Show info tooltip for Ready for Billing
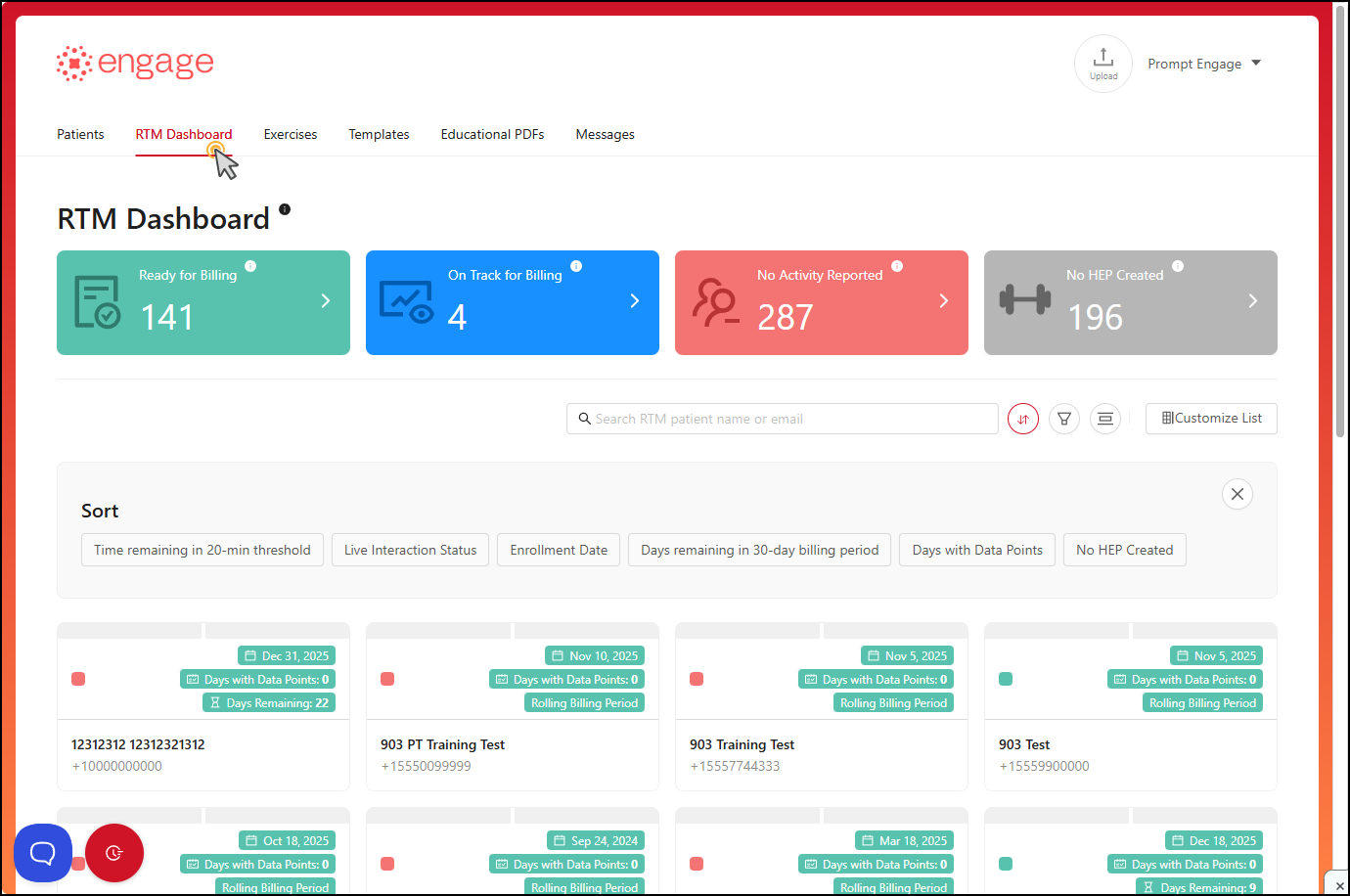This screenshot has width=1350, height=896. (250, 266)
